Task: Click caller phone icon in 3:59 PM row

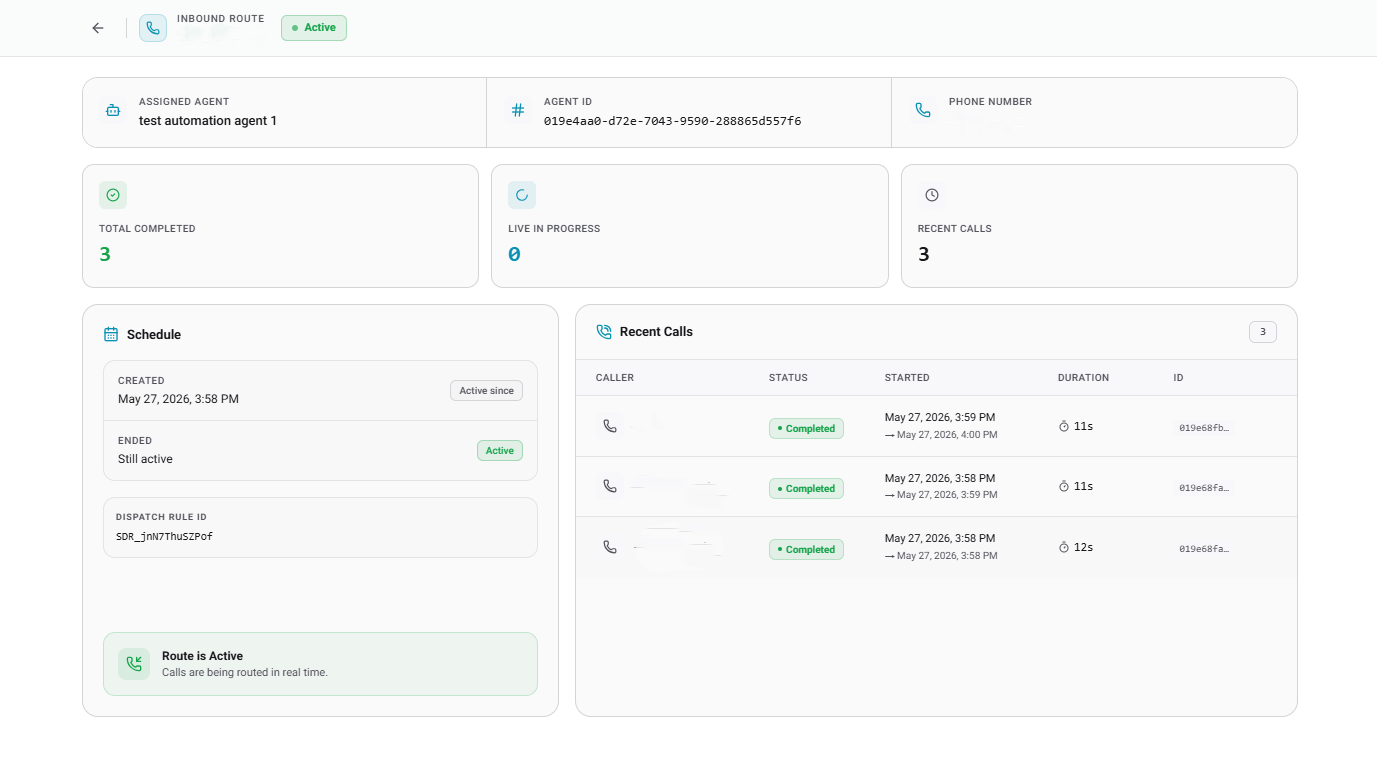Action: (610, 426)
